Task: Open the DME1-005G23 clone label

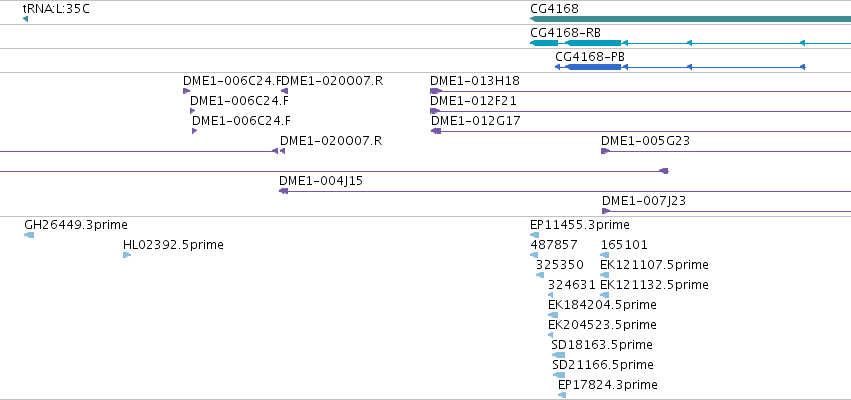Action: (x=645, y=141)
